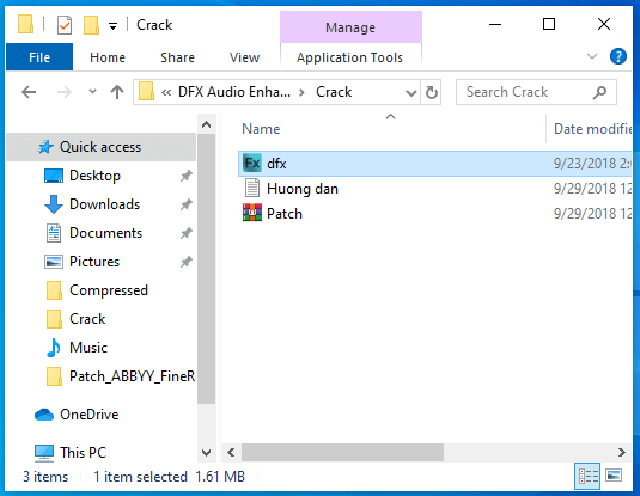640x496 pixels.
Task: Click the WinRAR icon of Patch
Action: coord(252,213)
